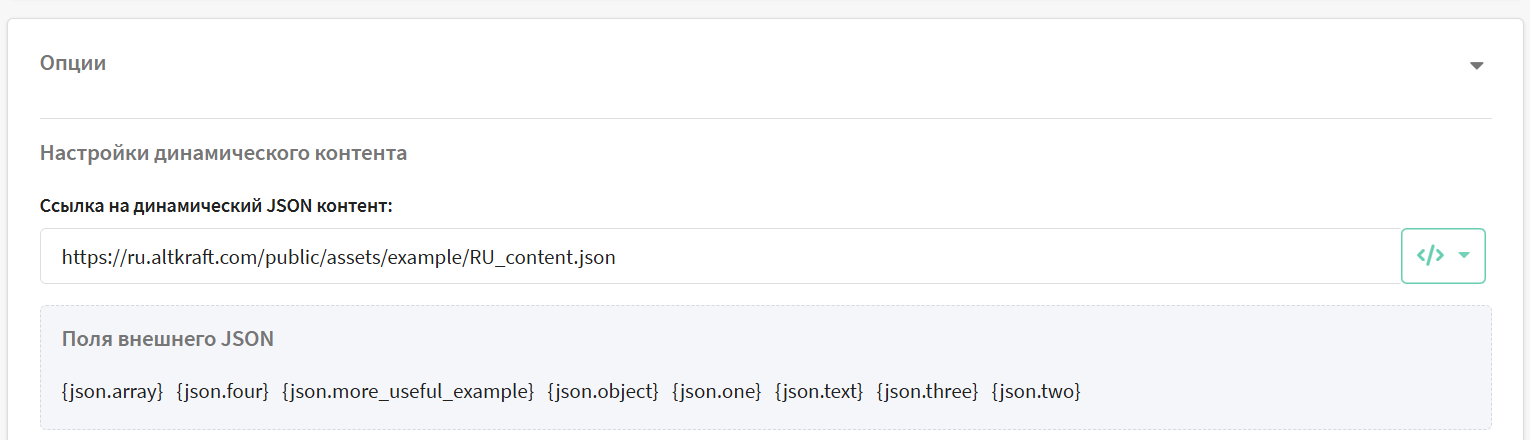
Task: Choose the {json.object} field tag
Action: coord(603,391)
